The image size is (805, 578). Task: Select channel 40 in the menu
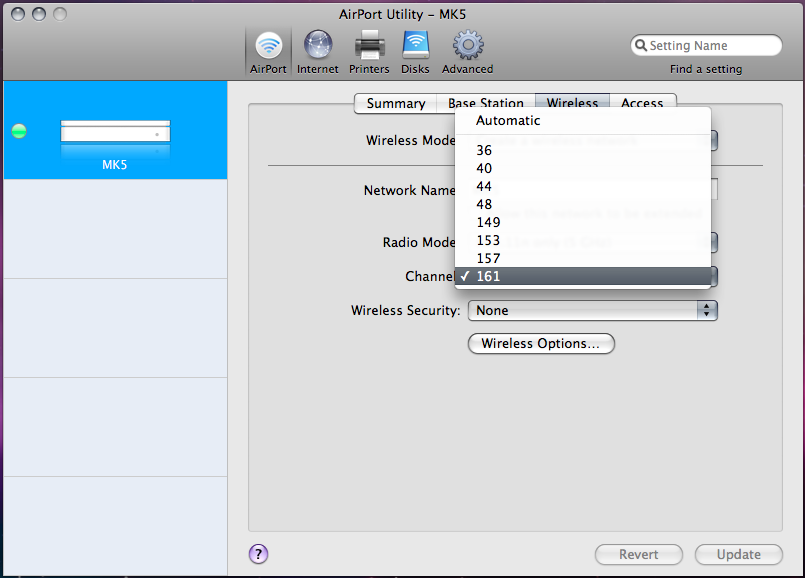tap(583, 168)
